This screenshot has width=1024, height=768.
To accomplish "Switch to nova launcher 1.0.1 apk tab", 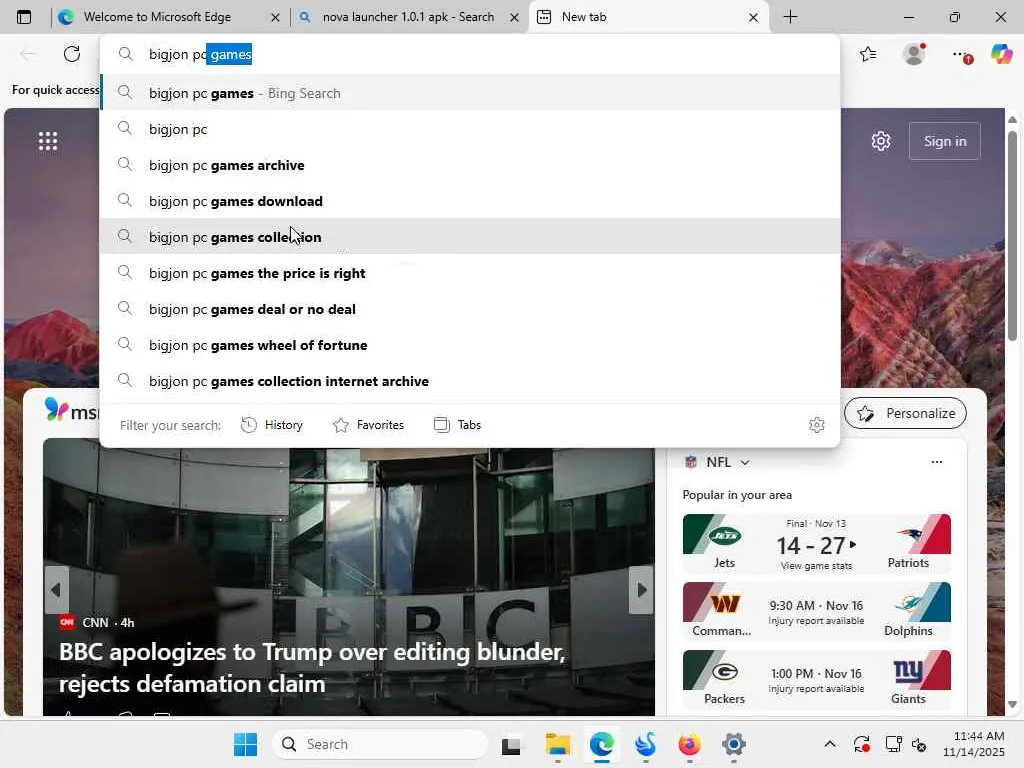I will click(x=408, y=17).
